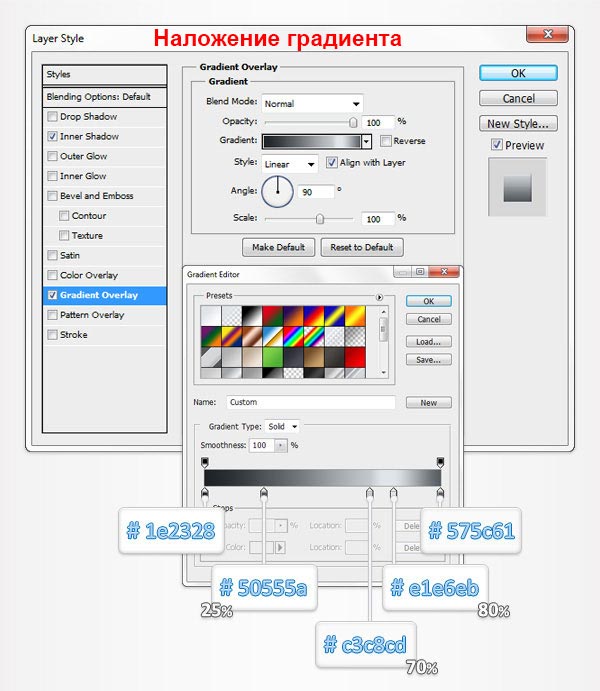Viewport: 600px width, 691px height.
Task: Click the Save... button in Gradient Editor
Action: point(429,360)
